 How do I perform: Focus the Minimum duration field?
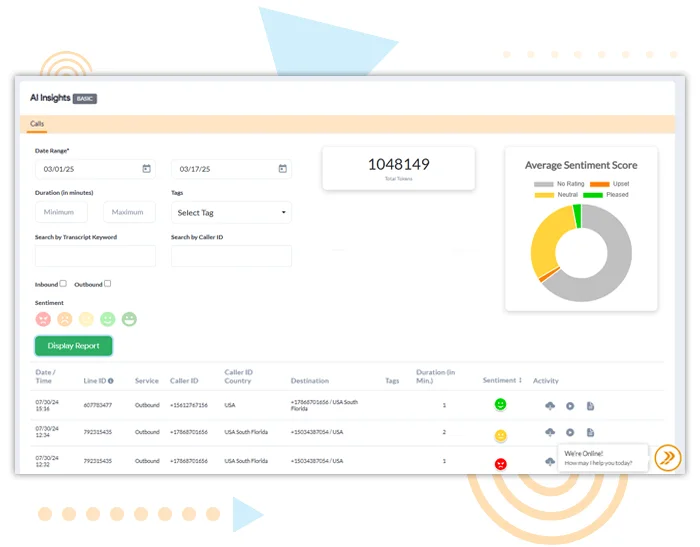click(61, 212)
